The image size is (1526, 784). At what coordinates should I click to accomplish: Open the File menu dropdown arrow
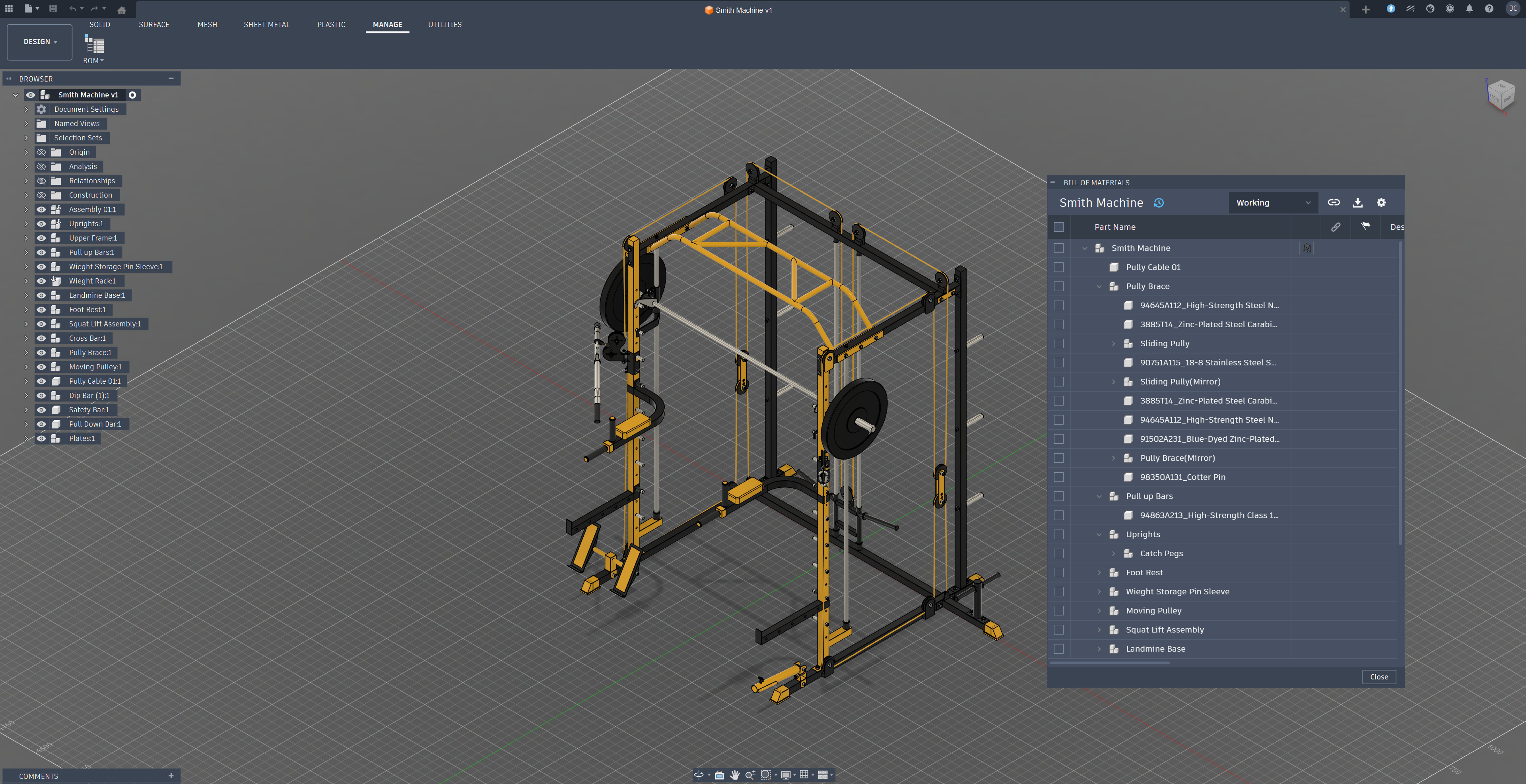coord(37,9)
